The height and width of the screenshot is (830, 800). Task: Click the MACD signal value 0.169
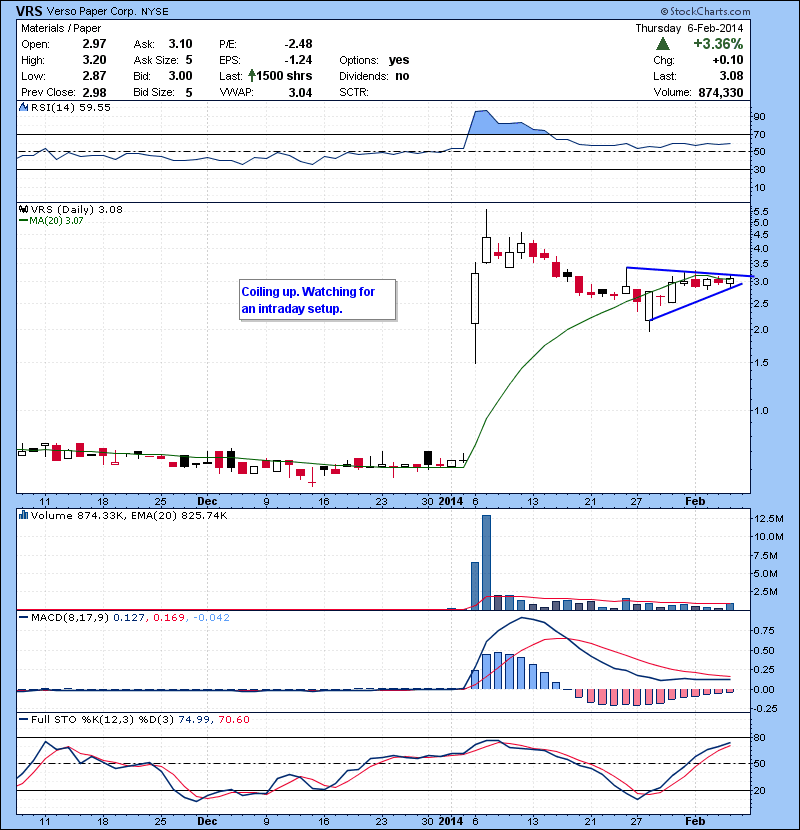click(x=169, y=618)
